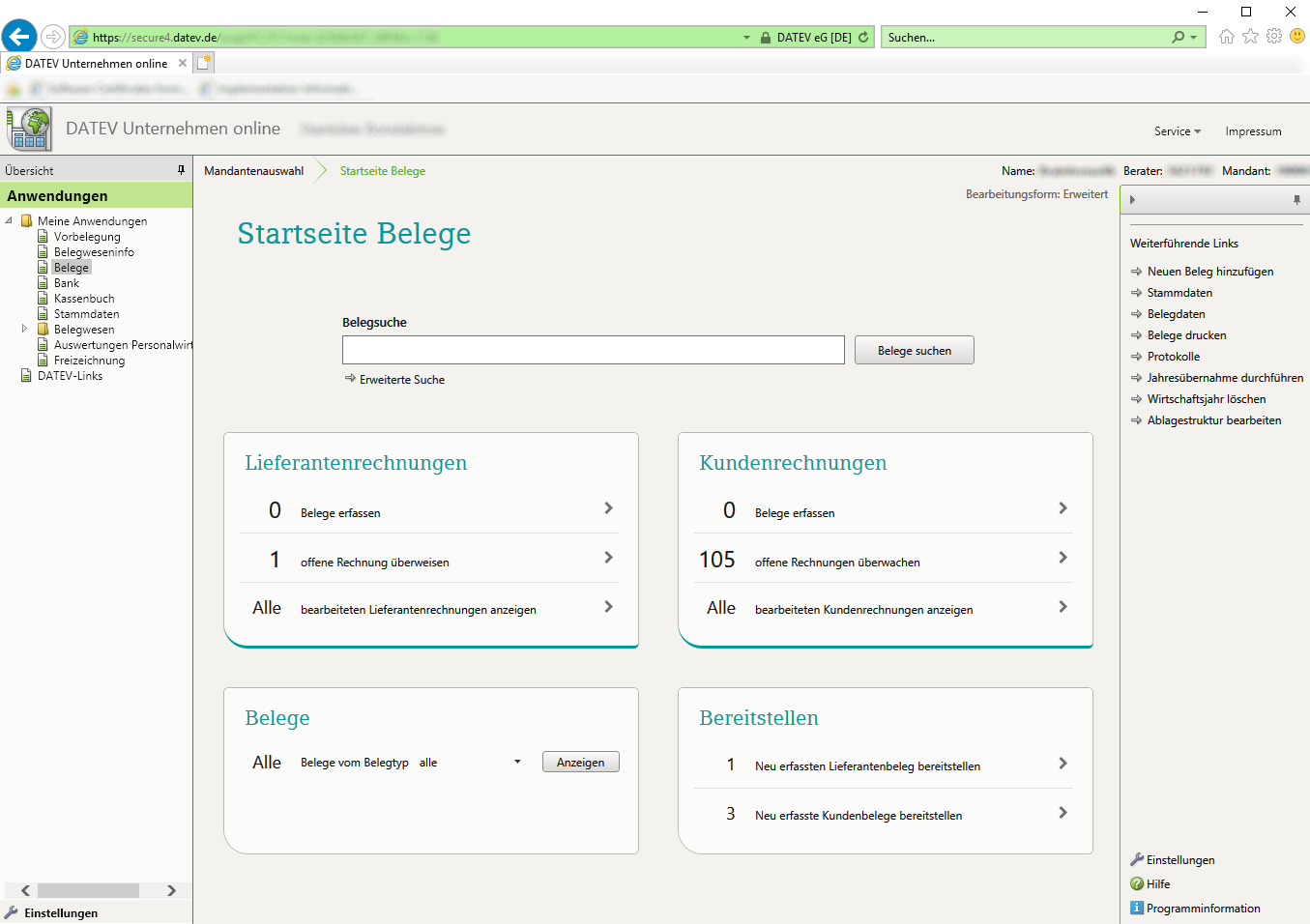The height and width of the screenshot is (924, 1310).
Task: Click the browser forward arrow button
Action: click(x=53, y=37)
